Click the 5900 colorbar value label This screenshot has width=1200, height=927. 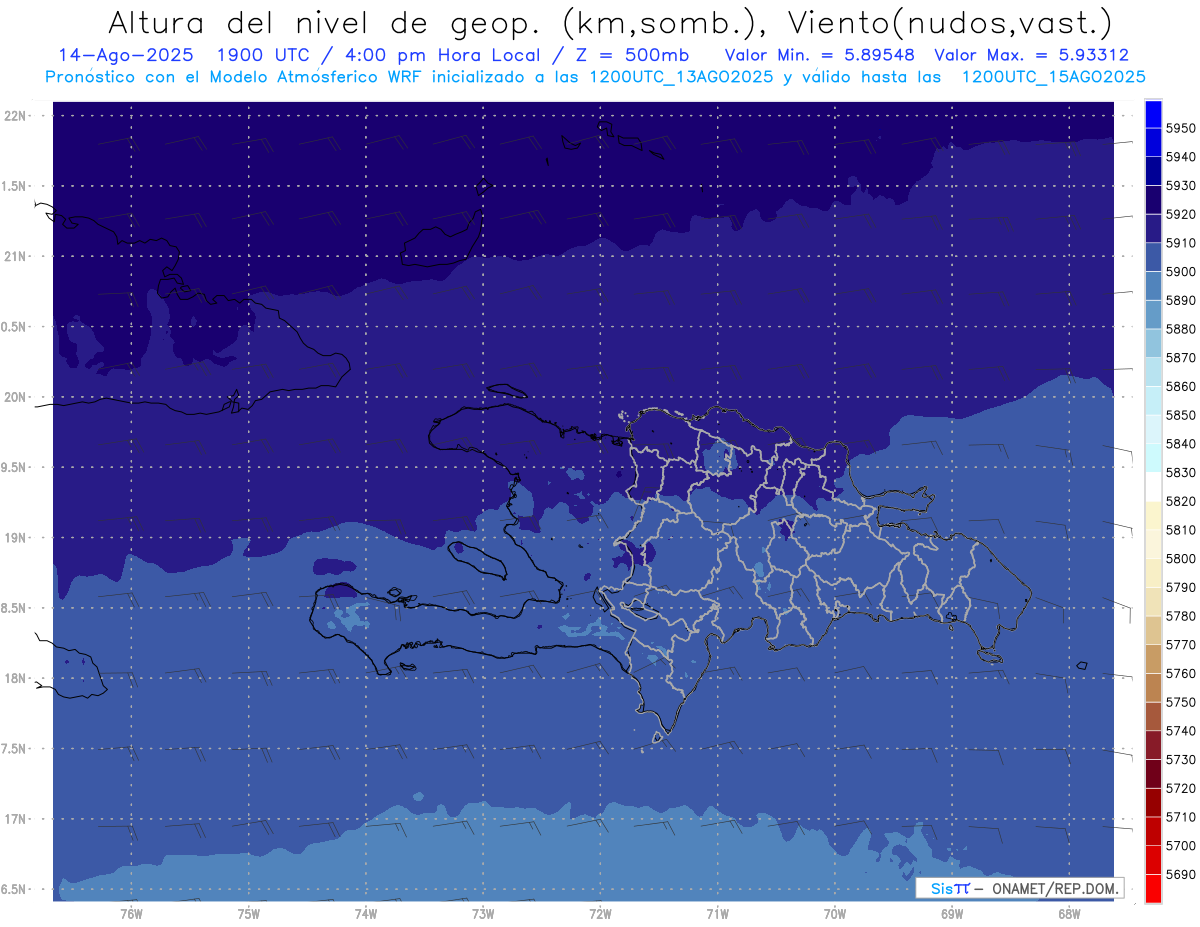(x=1180, y=271)
